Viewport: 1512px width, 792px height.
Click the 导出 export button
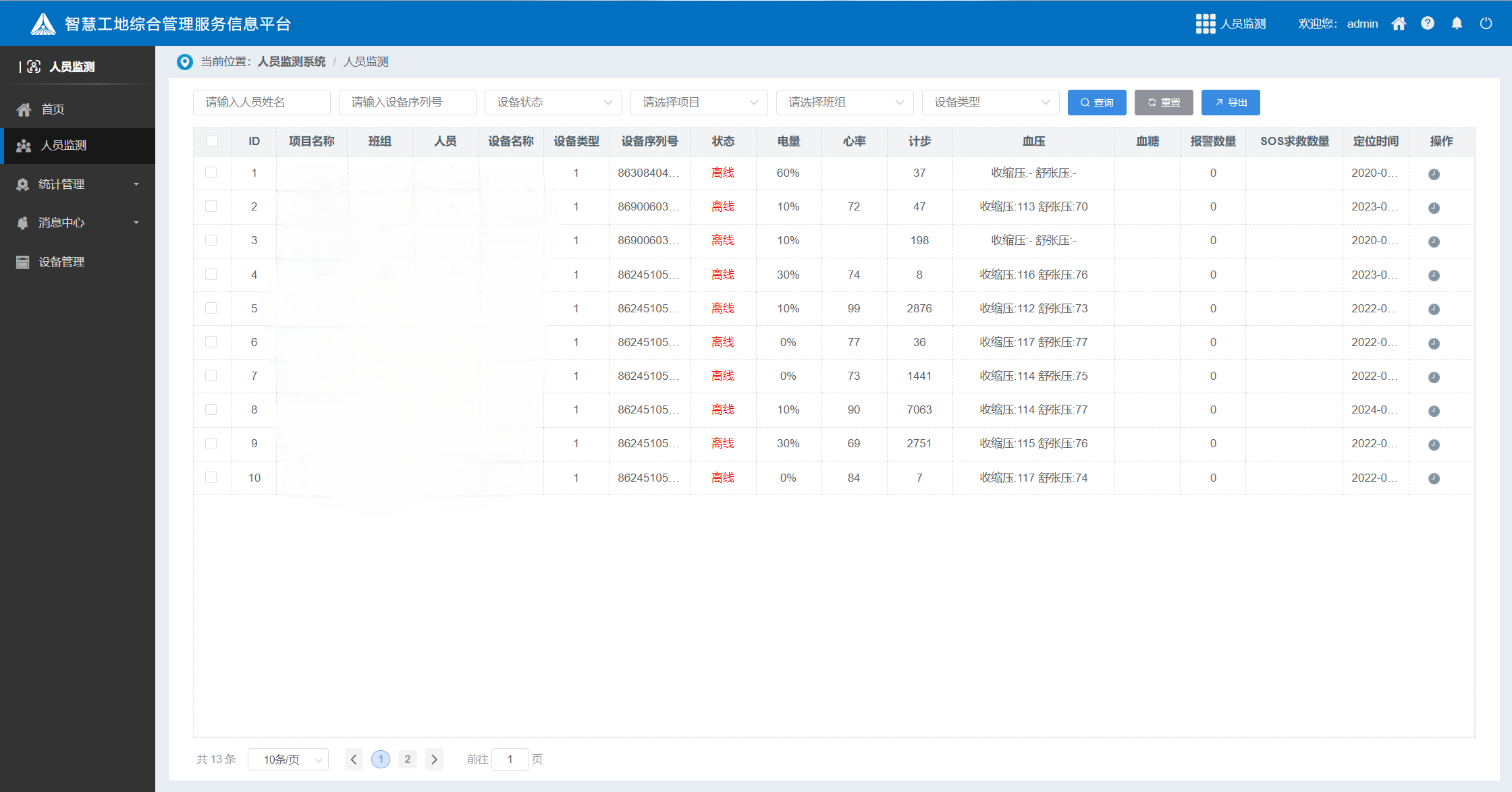point(1230,102)
